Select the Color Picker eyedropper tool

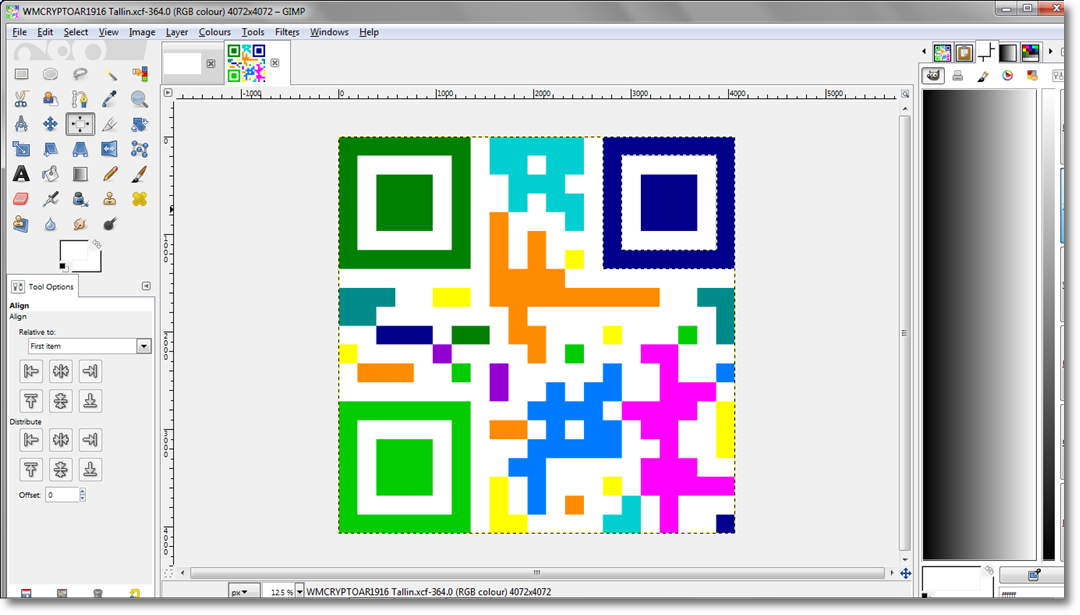click(110, 99)
